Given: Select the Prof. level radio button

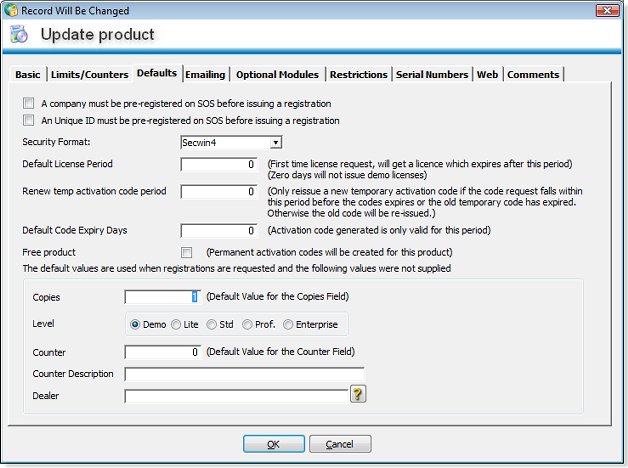Looking at the screenshot, I should (247, 324).
